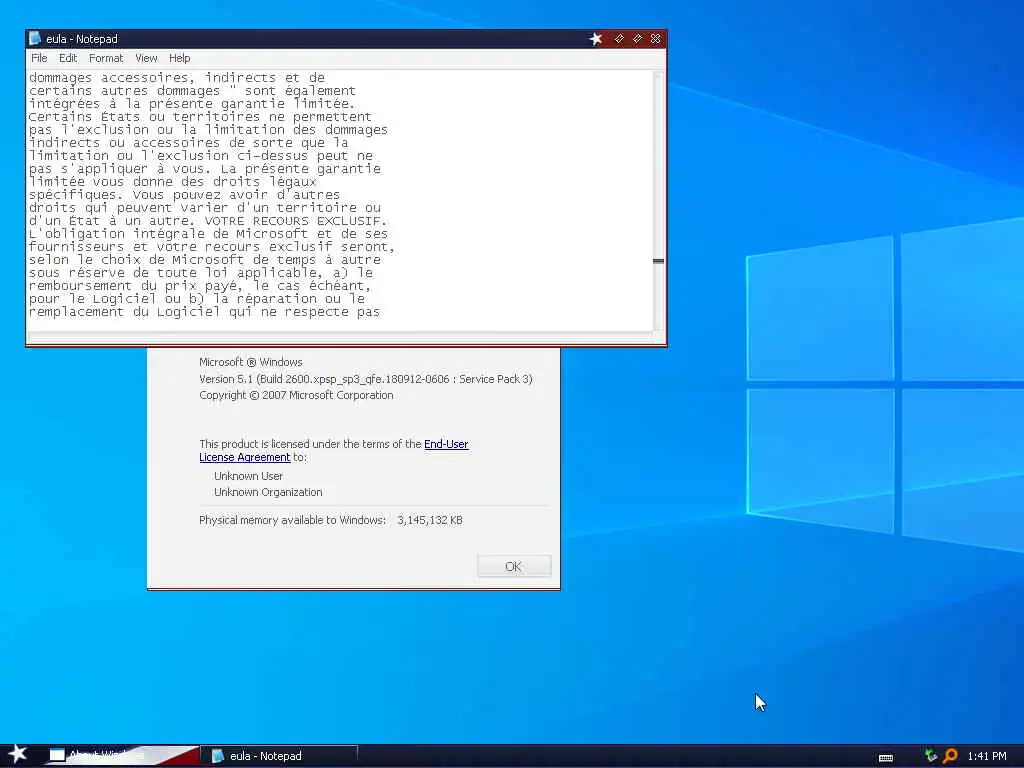Close the eula Notepad window
The width and height of the screenshot is (1024, 768).
click(x=655, y=39)
